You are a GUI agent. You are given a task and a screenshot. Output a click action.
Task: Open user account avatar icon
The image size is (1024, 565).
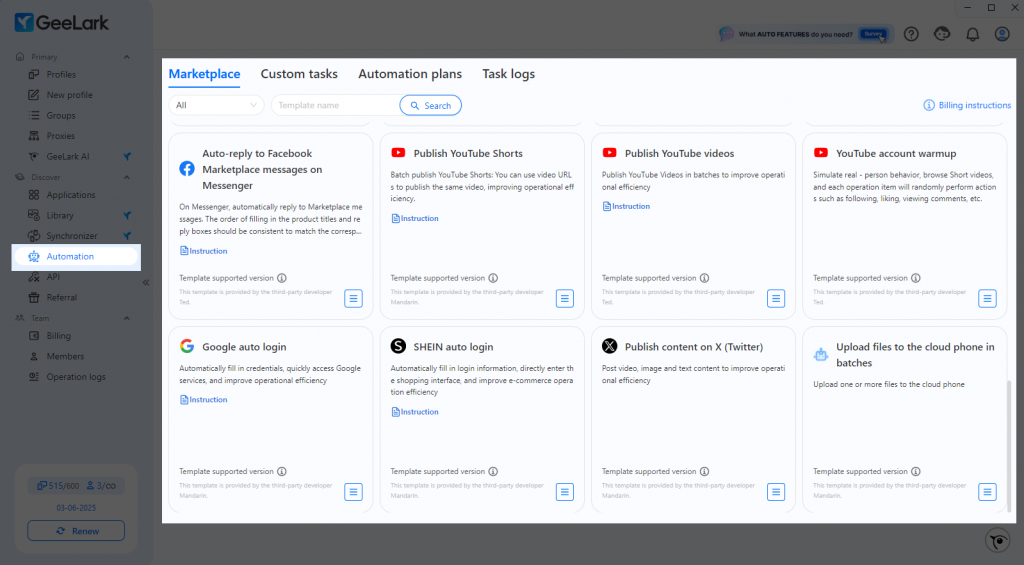point(1002,34)
